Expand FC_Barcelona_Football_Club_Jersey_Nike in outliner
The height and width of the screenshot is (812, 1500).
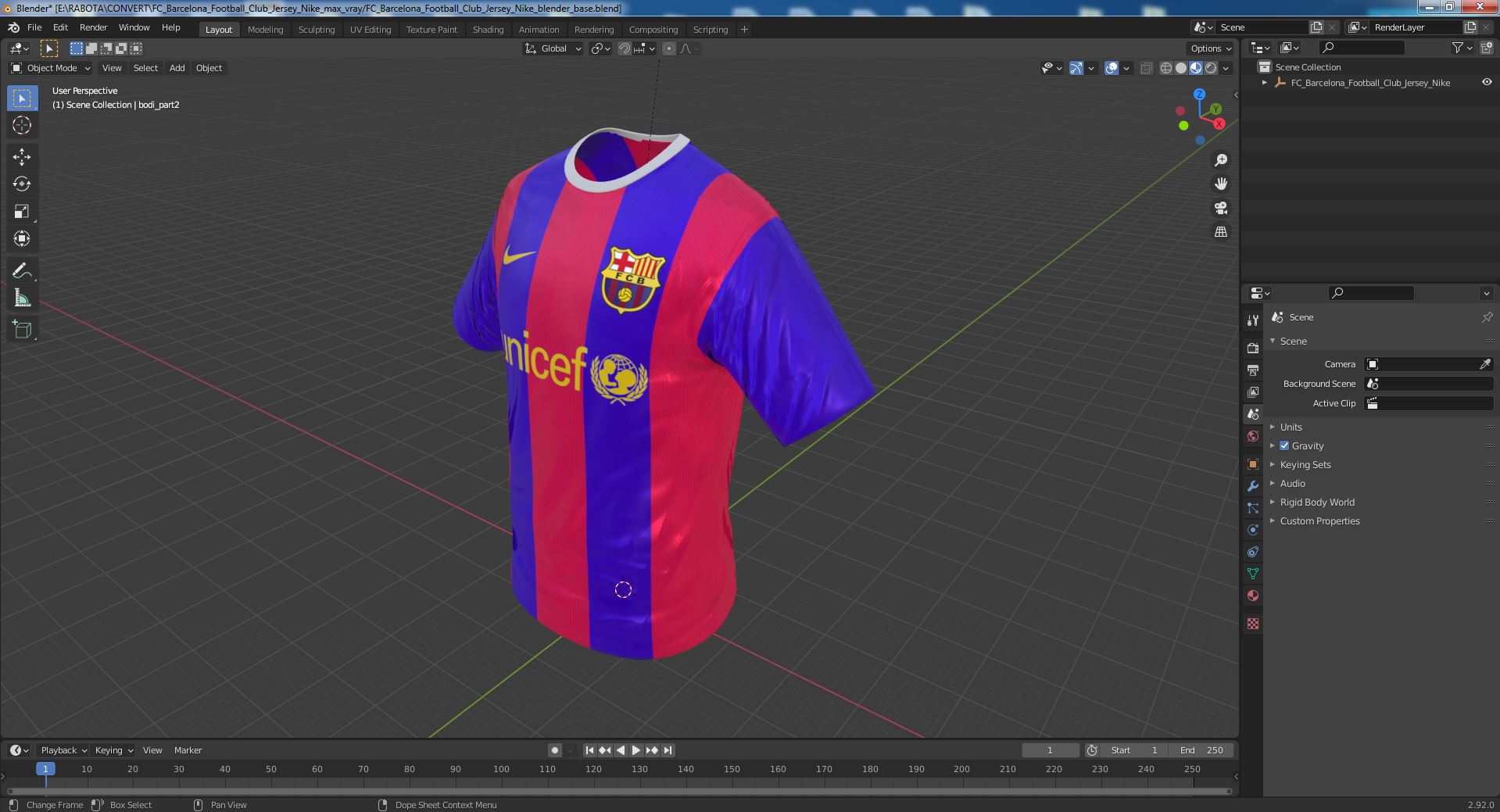point(1265,82)
